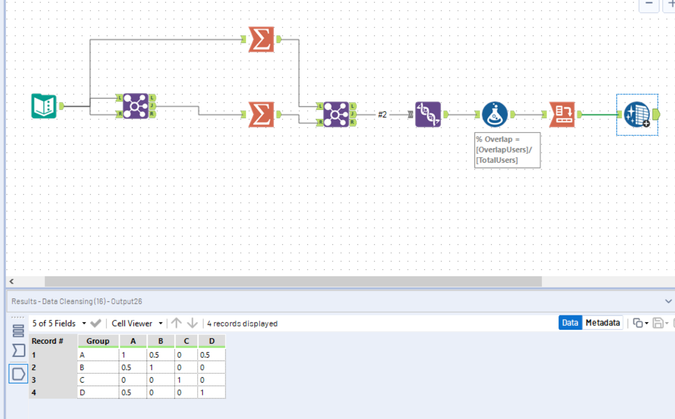Switch to the Metadata tab

click(603, 323)
